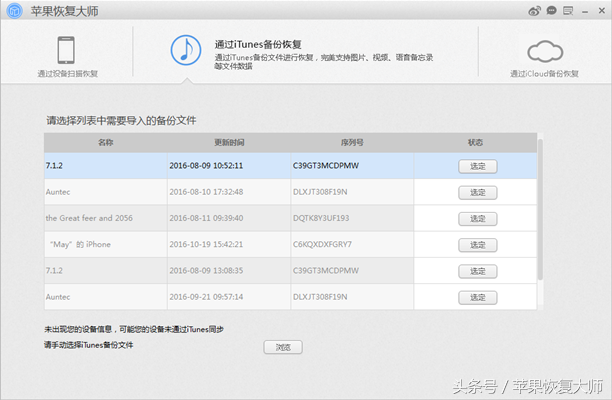The height and width of the screenshot is (400, 612).
Task: Click 选定 for Auntec backup 2016-08-10
Action: point(477,192)
